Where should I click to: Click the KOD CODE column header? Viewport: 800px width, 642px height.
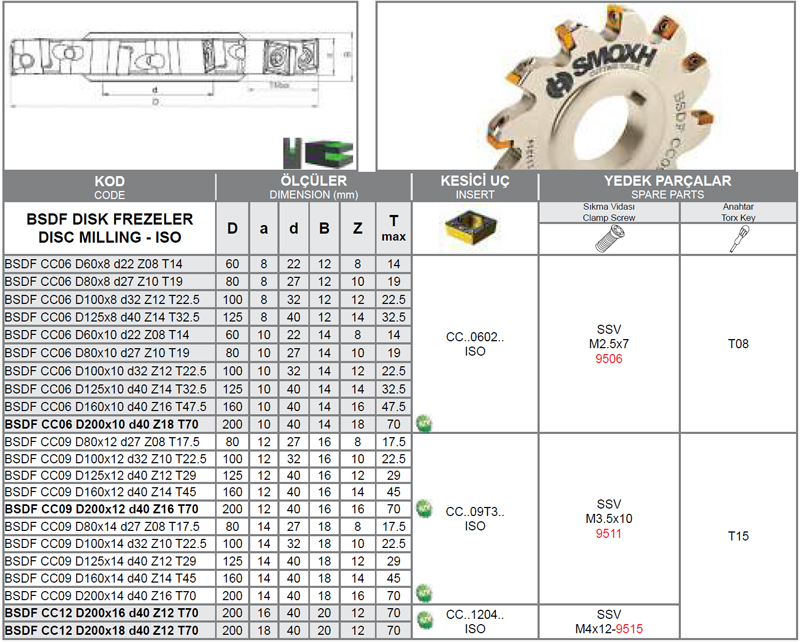point(109,187)
